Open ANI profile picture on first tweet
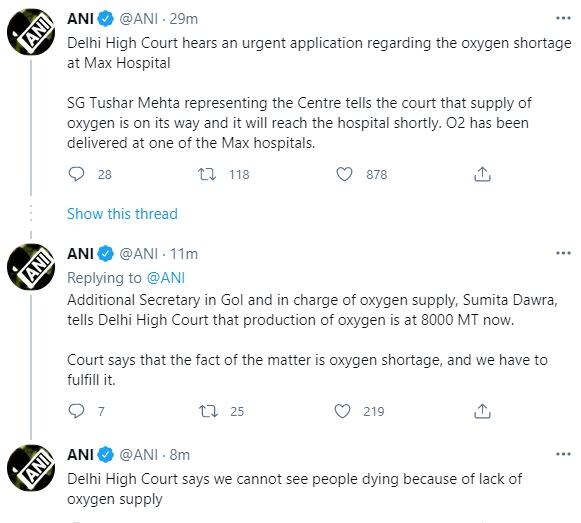This screenshot has width=581, height=523. coord(31,32)
